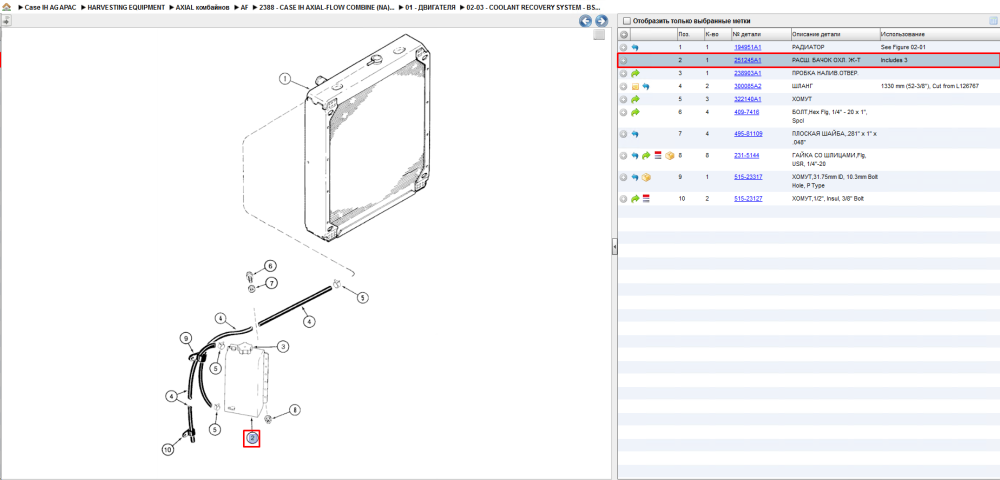Image resolution: width=1000 pixels, height=480 pixels.
Task: Open part number link 194951A1
Action: click(x=747, y=48)
